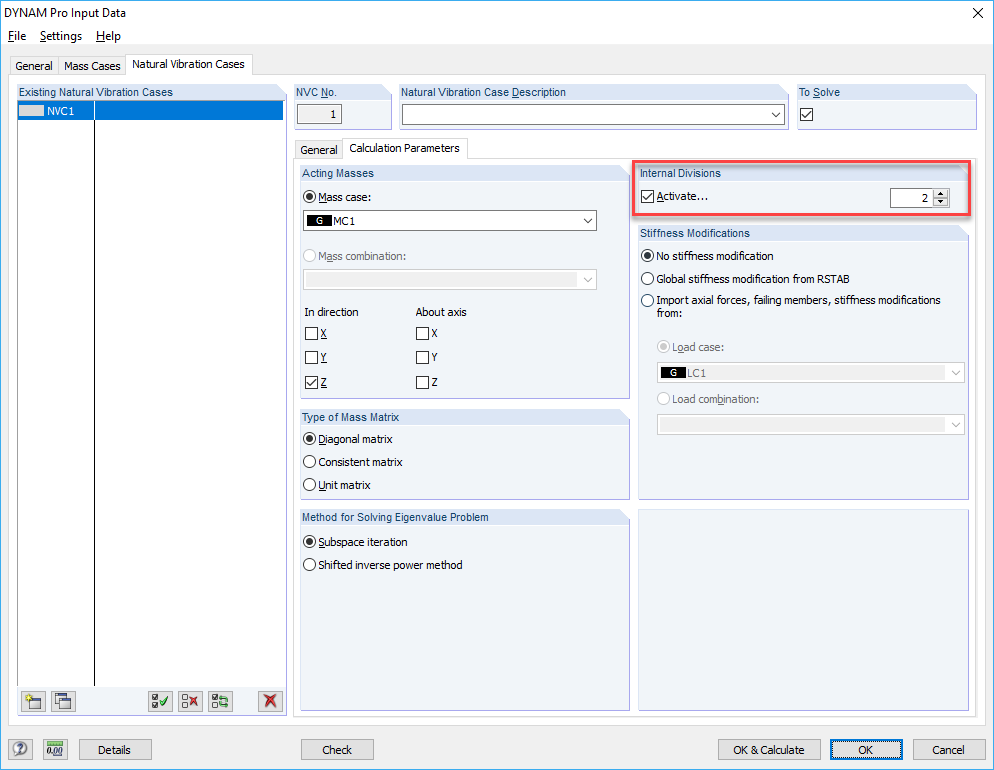Enable About axis X checkbox
This screenshot has width=994, height=770.
[x=422, y=333]
